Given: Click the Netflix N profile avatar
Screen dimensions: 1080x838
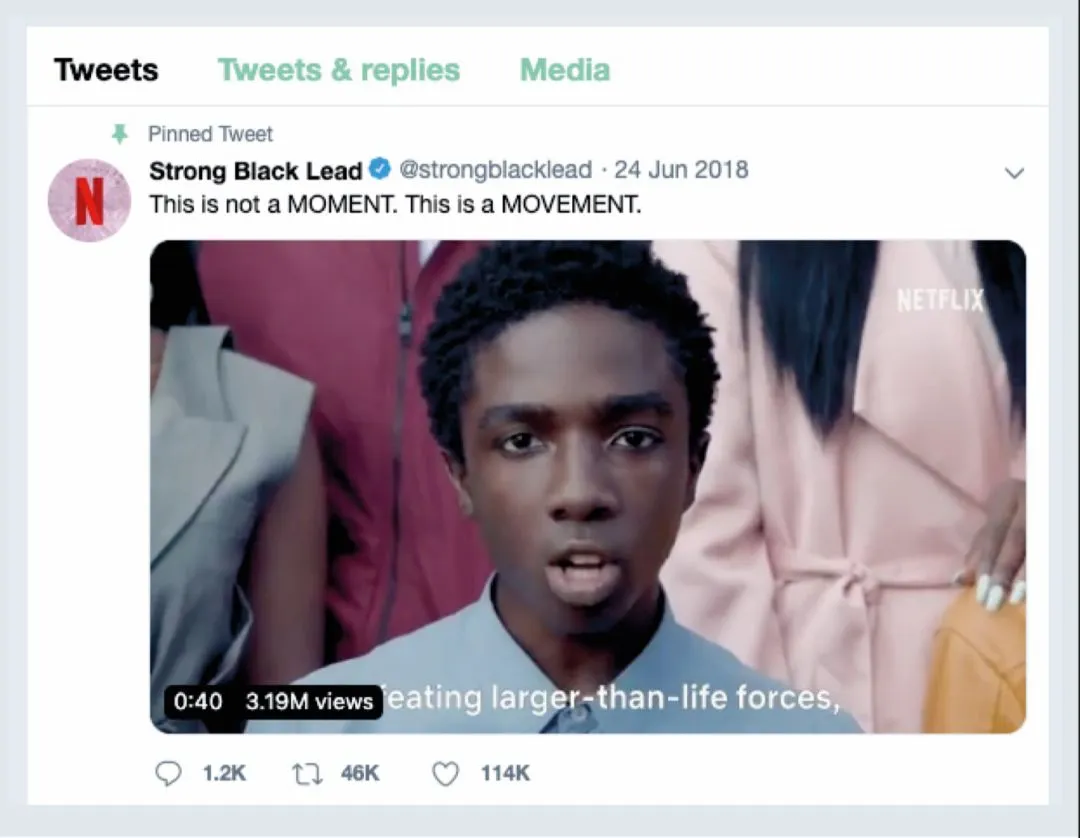Looking at the screenshot, I should [89, 200].
